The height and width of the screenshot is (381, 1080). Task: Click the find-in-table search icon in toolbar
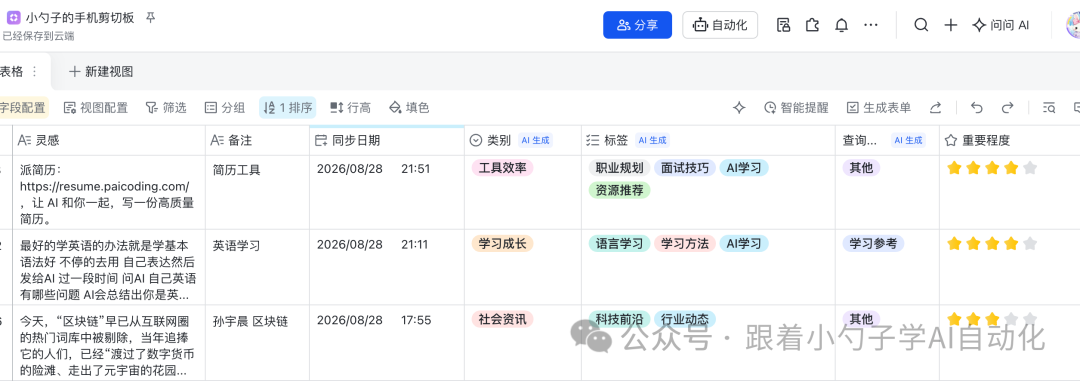pyautogui.click(x=1049, y=107)
